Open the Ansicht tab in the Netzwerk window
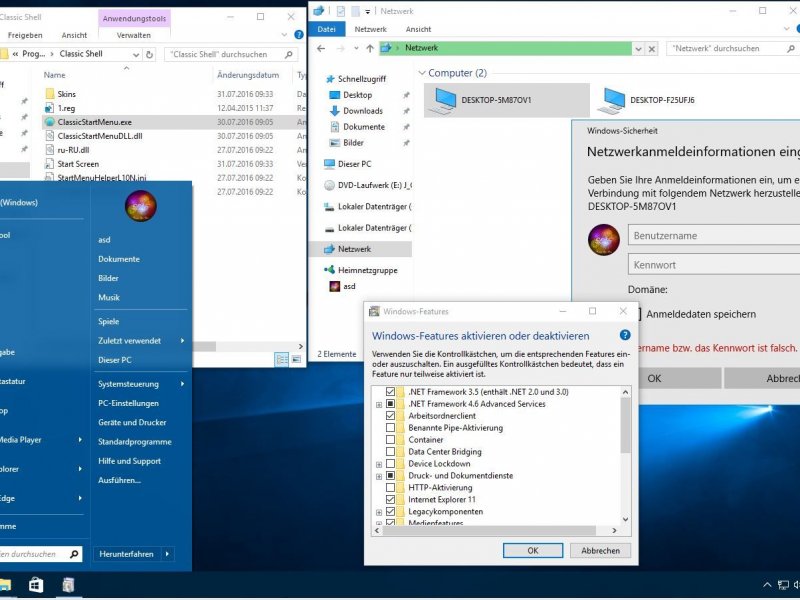The image size is (800, 600). [x=418, y=29]
